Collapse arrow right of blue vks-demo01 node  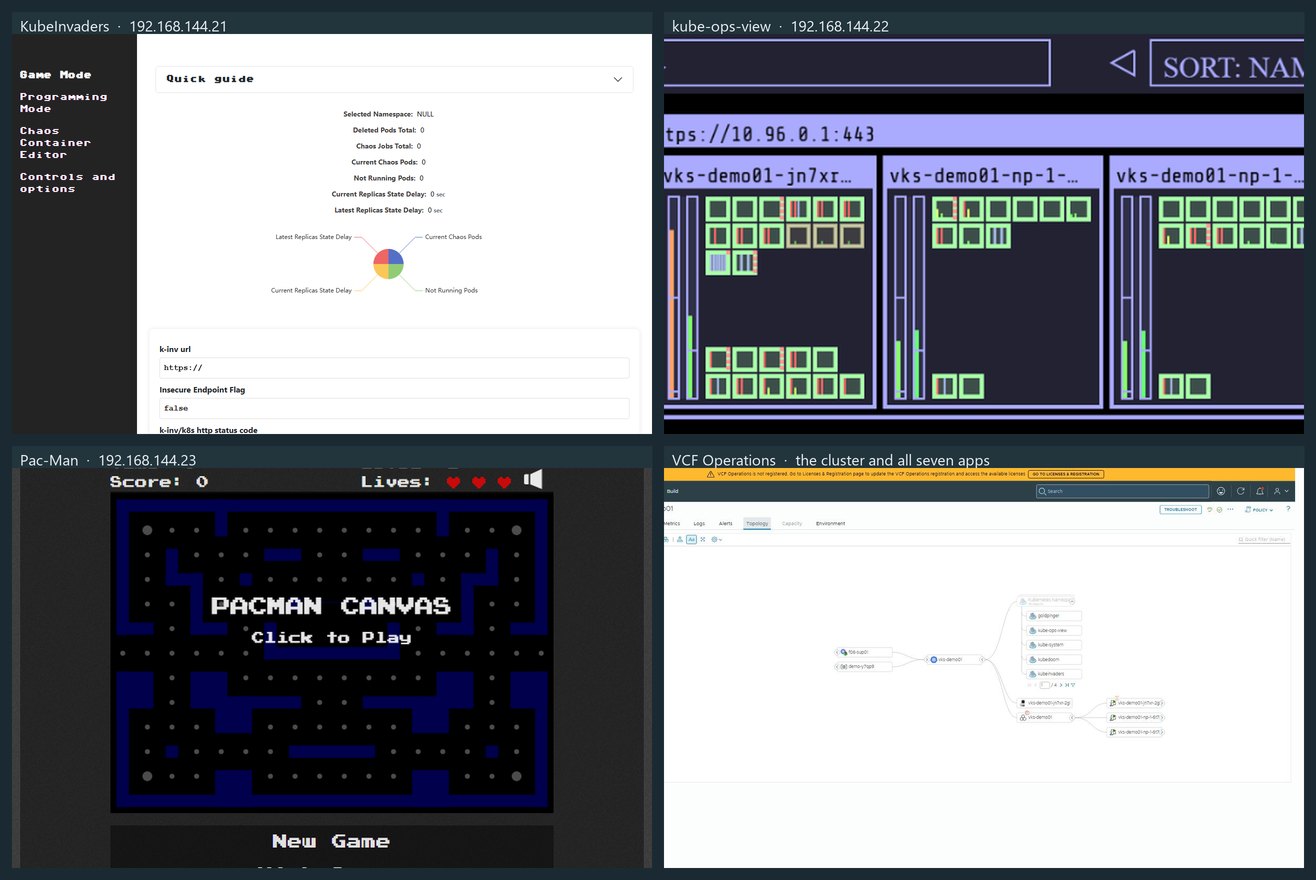(982, 660)
